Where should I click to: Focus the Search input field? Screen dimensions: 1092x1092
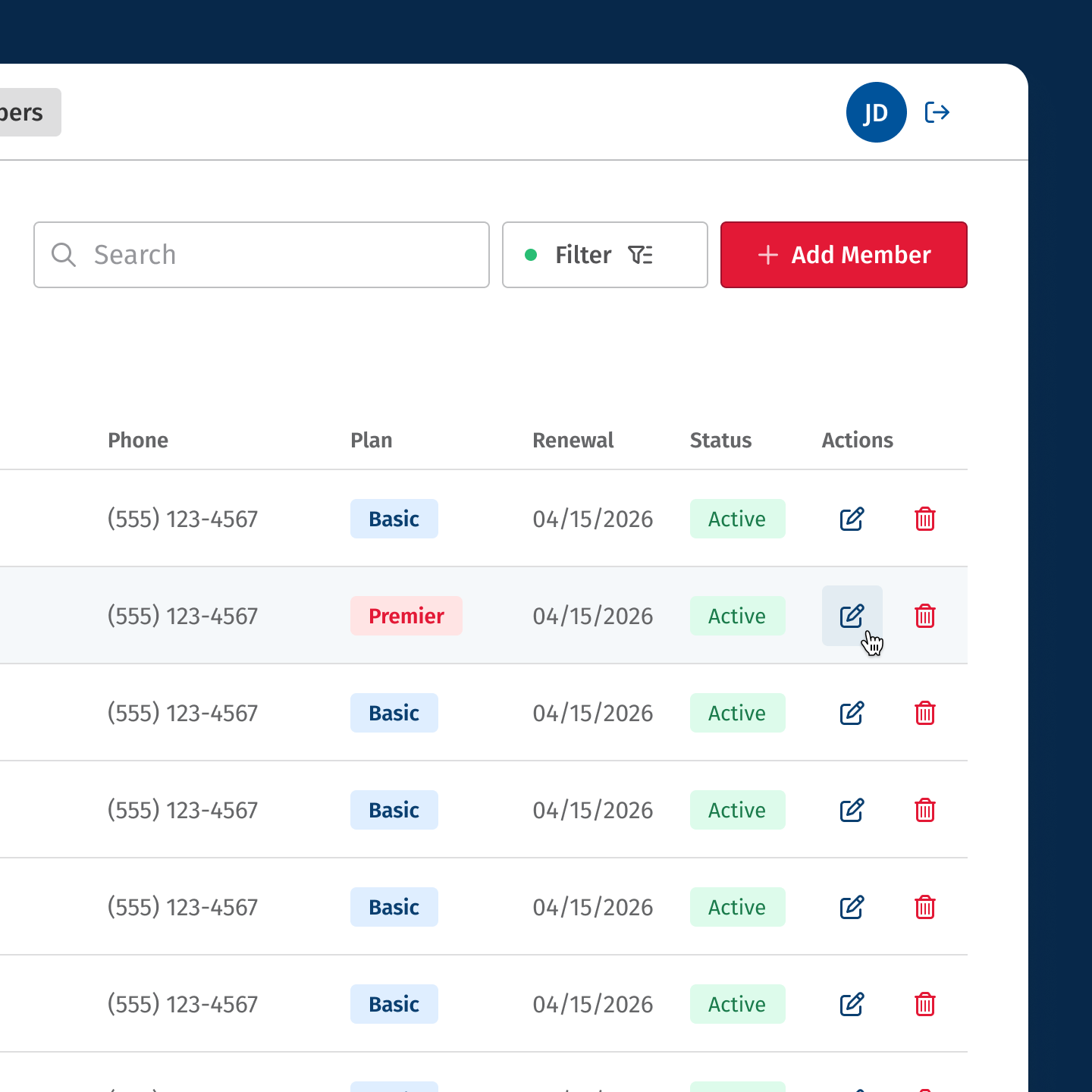click(262, 255)
